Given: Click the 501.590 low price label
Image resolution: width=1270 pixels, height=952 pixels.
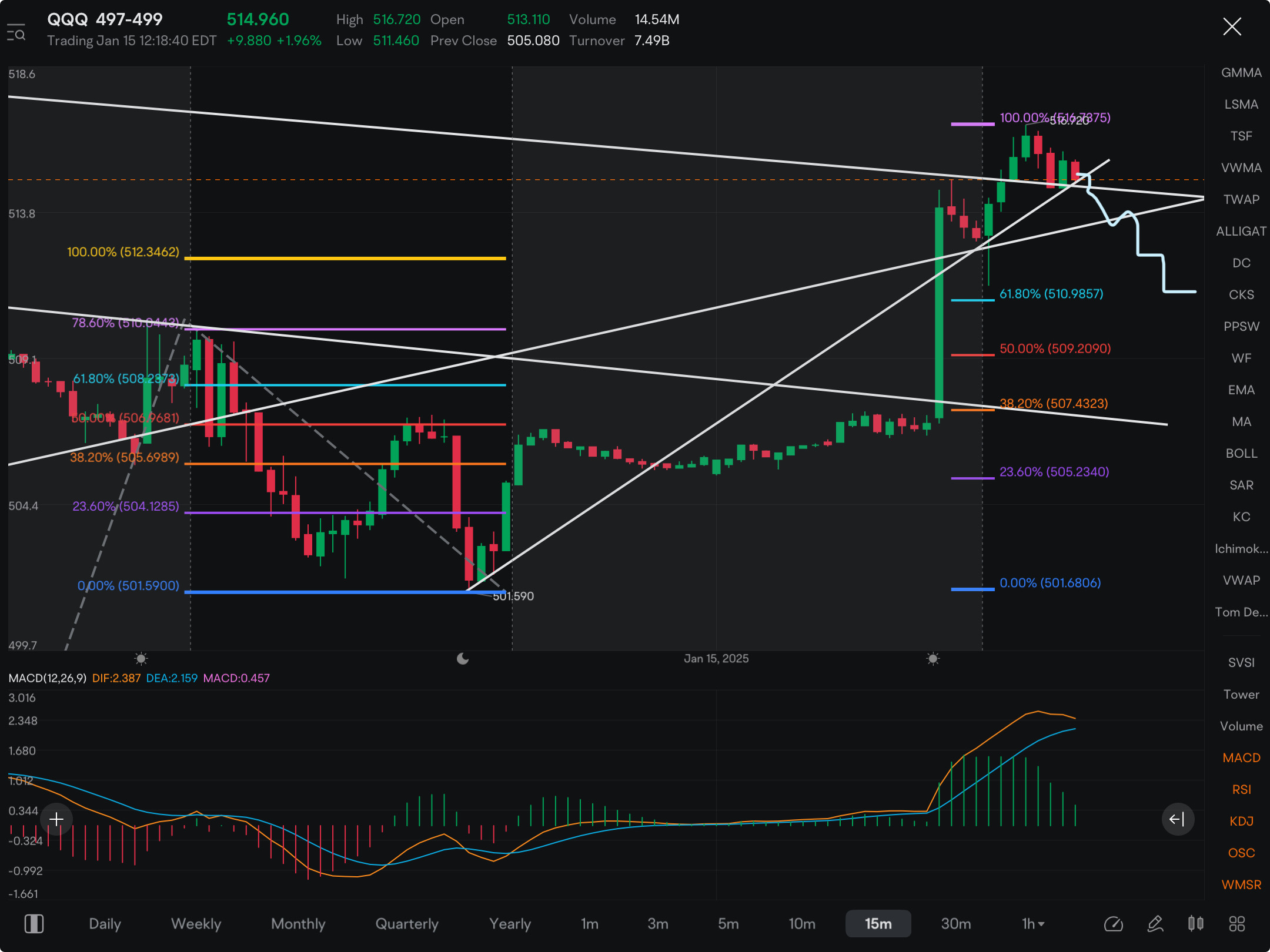Looking at the screenshot, I should (513, 596).
